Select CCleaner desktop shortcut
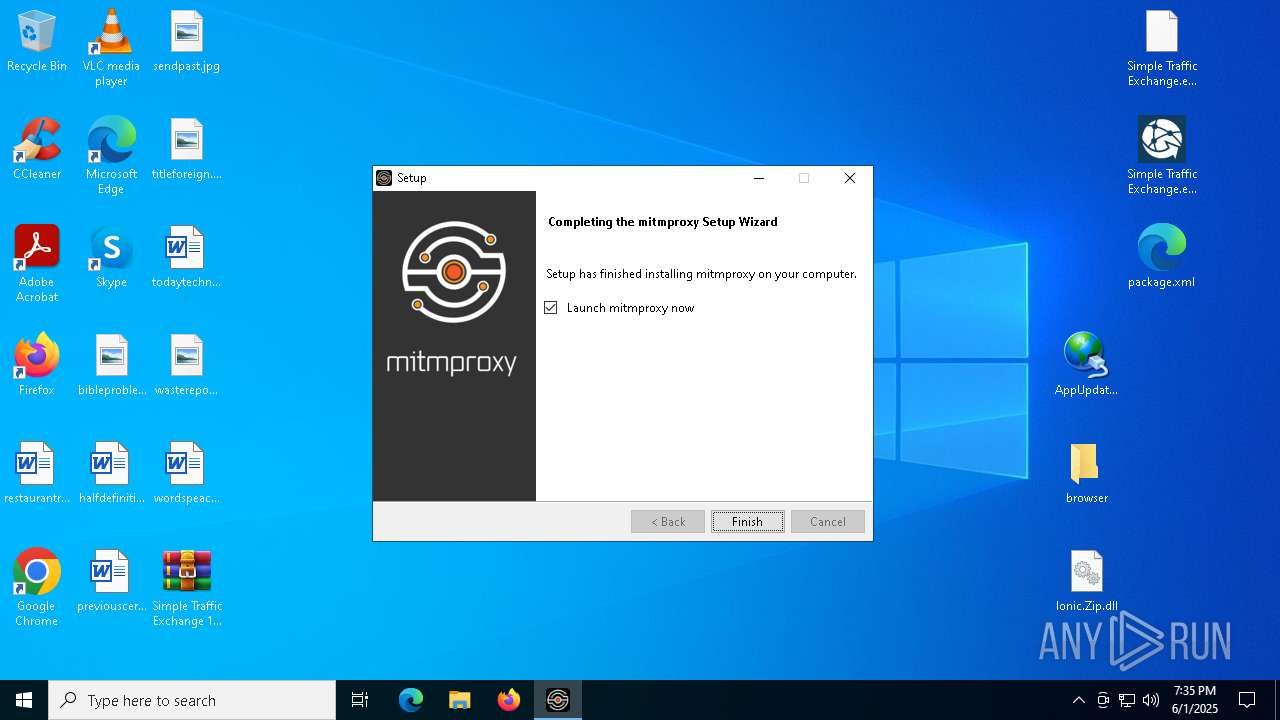1280x720 pixels. point(37,149)
